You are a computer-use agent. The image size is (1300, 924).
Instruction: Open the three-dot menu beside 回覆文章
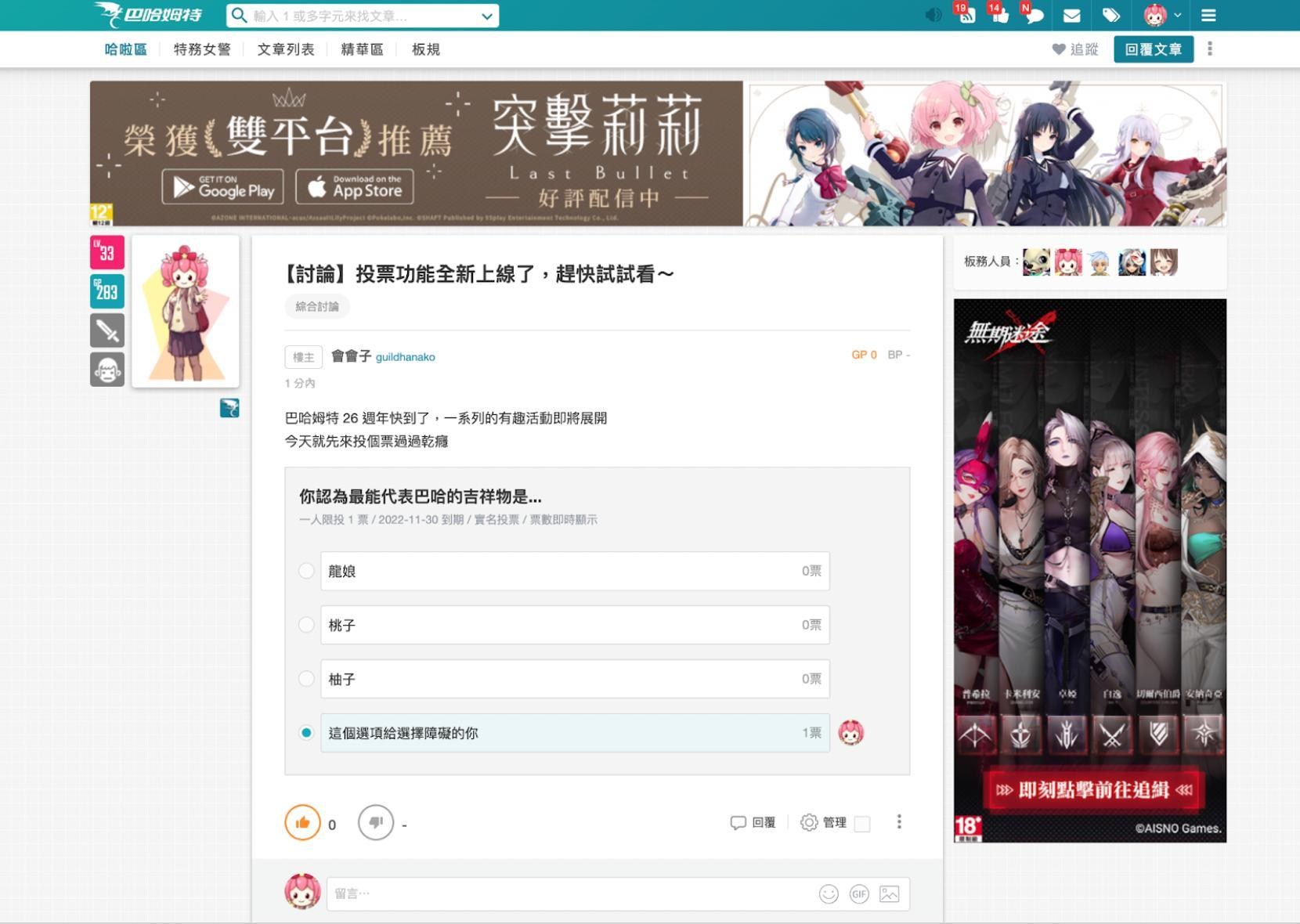(1208, 49)
